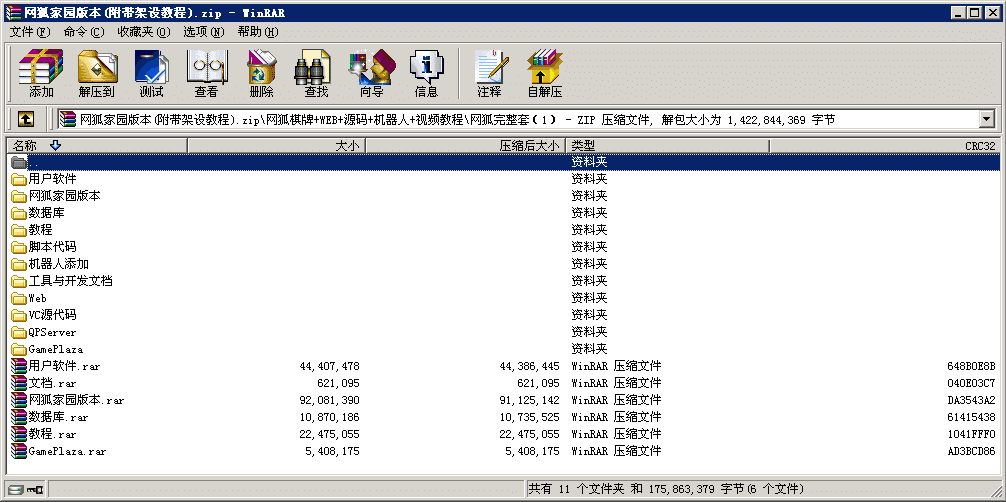Open the 帮助(H) menu
The height and width of the screenshot is (502, 1006).
point(258,31)
